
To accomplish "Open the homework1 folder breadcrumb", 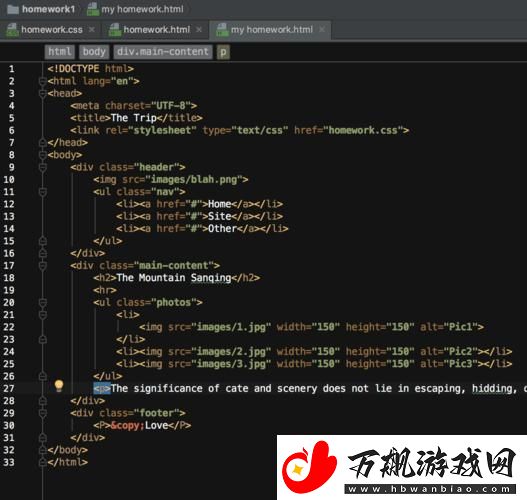I will (x=41, y=9).
